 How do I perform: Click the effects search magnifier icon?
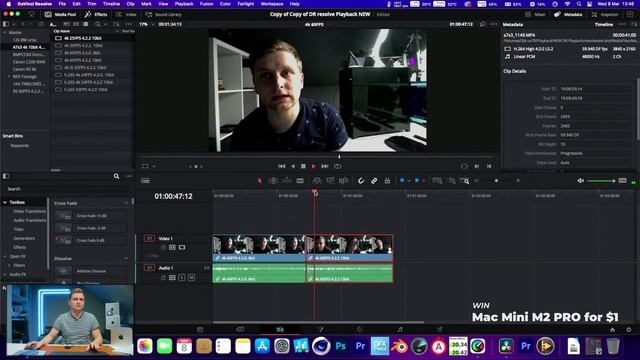(116, 176)
